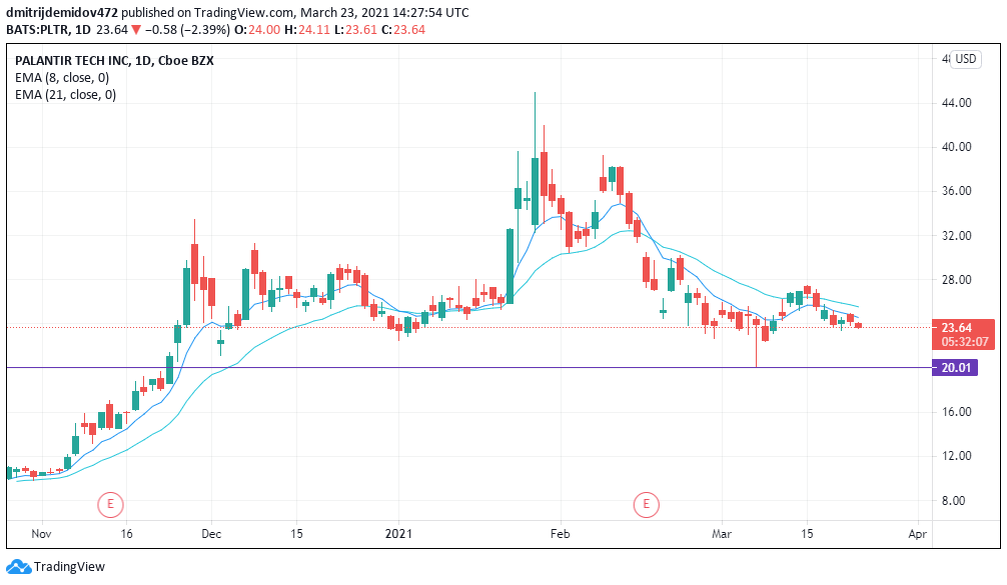Click the 32.00 price axis label
Screen dimensions: 1007x585
pos(956,236)
